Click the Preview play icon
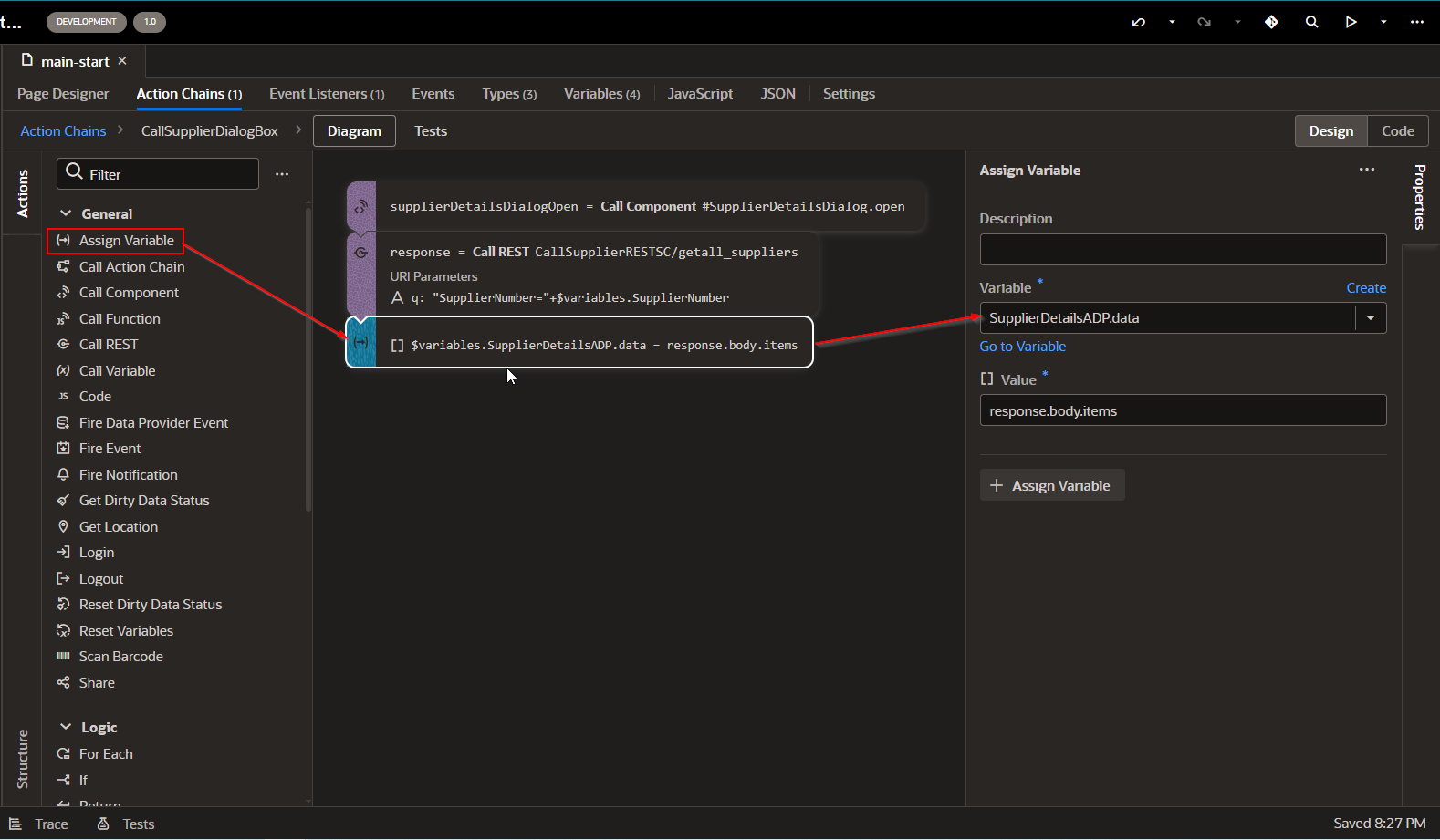 [1351, 22]
